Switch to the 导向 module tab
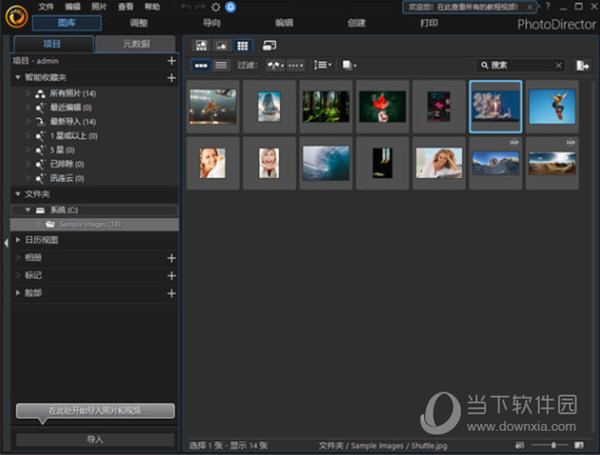 click(212, 23)
